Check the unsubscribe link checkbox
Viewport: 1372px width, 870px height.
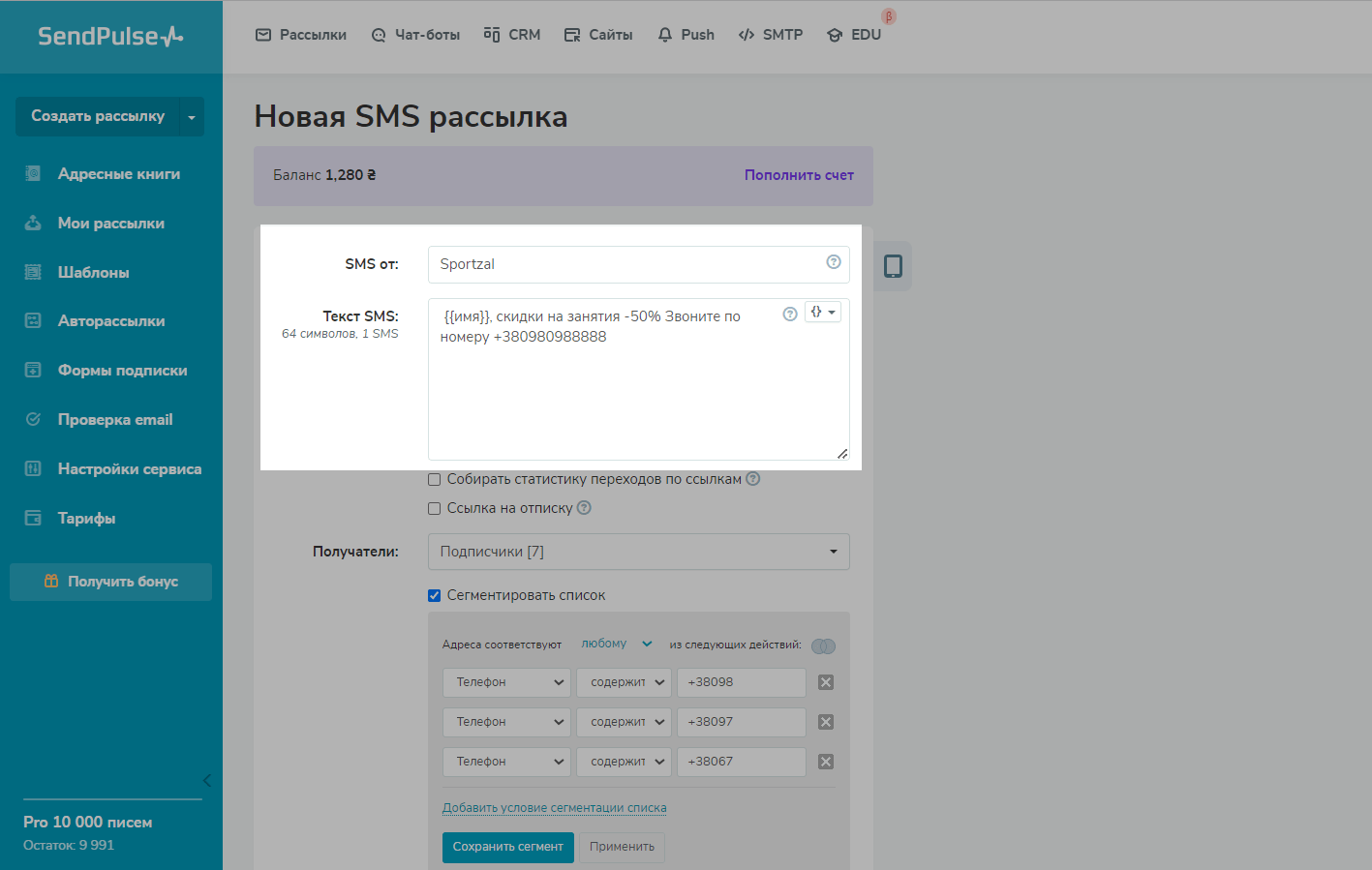[x=435, y=509]
